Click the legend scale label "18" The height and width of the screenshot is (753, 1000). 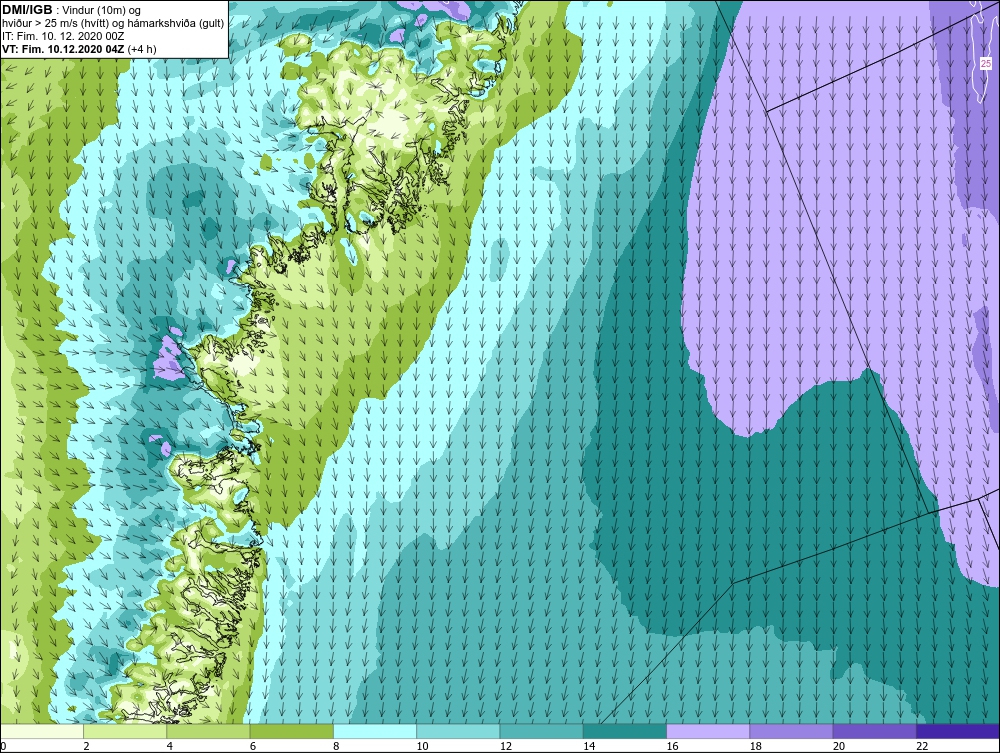pyautogui.click(x=756, y=747)
